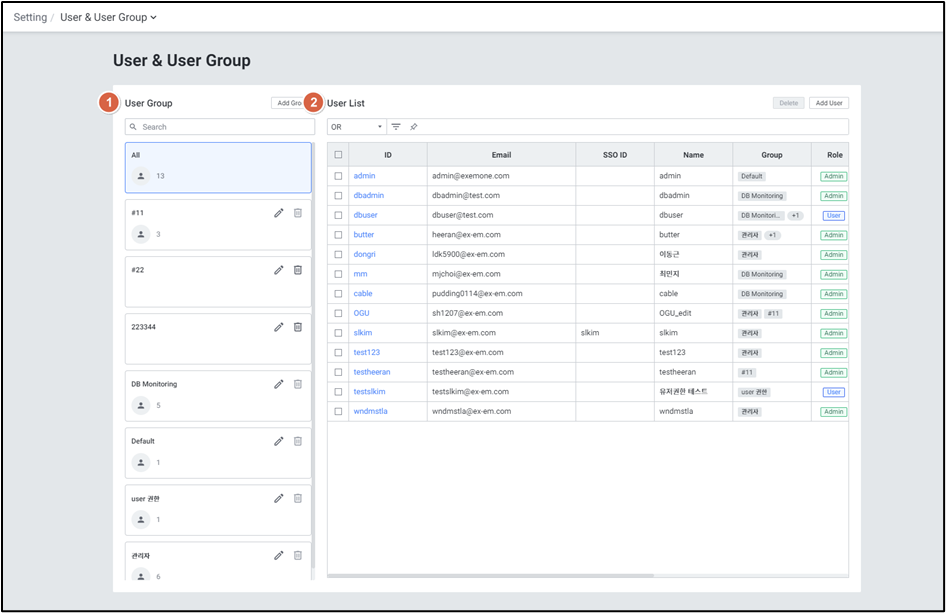Click the edit pencil icon for group #11
This screenshot has height=613, width=946.
tap(279, 213)
